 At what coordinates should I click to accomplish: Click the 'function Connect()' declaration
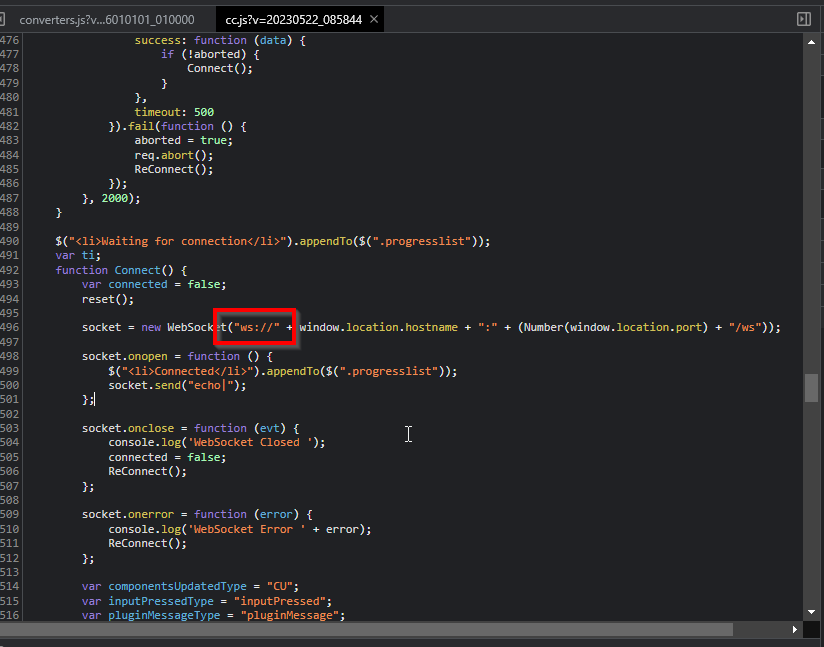click(x=121, y=270)
